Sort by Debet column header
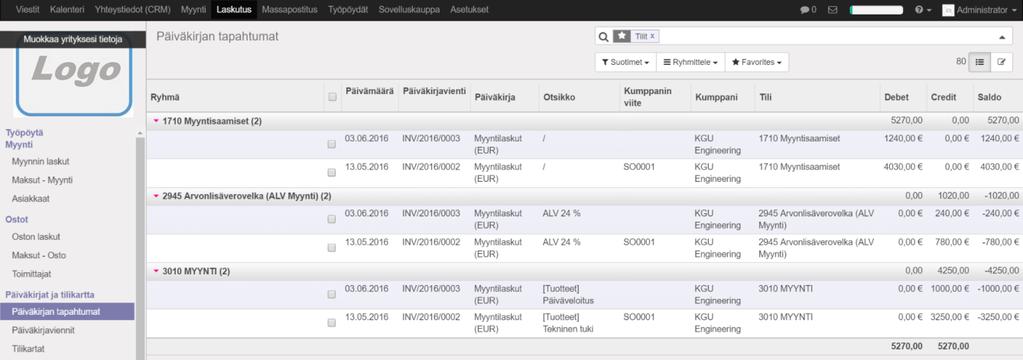Image resolution: width=1023 pixels, height=360 pixels. click(x=896, y=97)
